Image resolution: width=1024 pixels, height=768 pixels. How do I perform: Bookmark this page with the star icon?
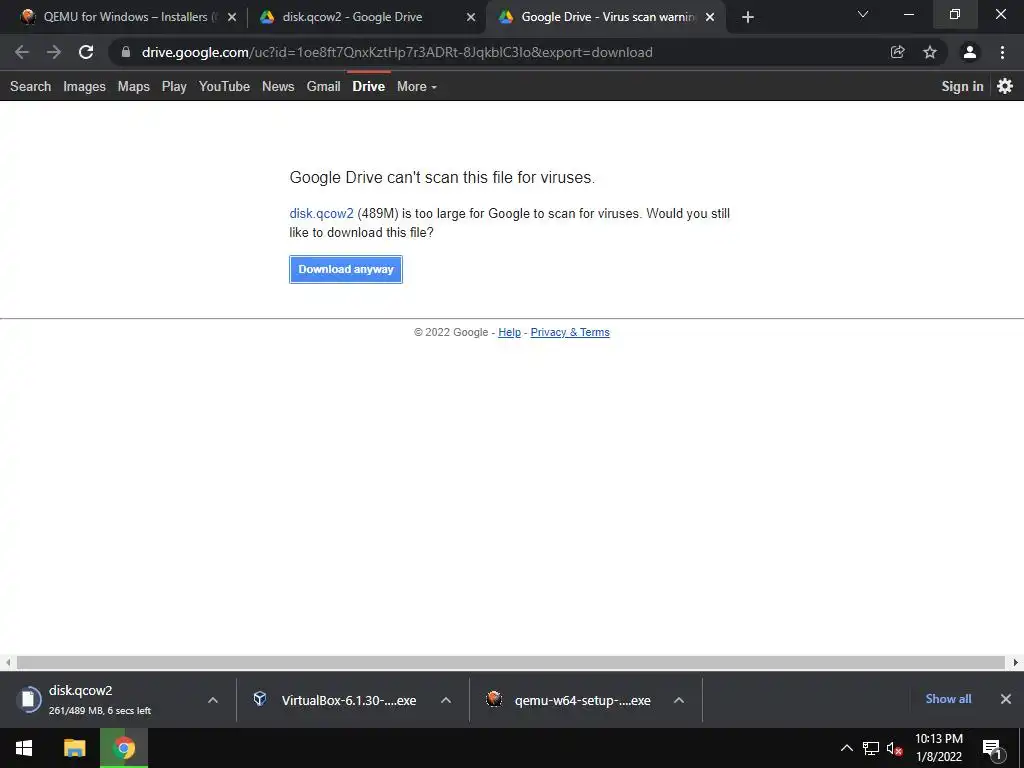[x=930, y=52]
